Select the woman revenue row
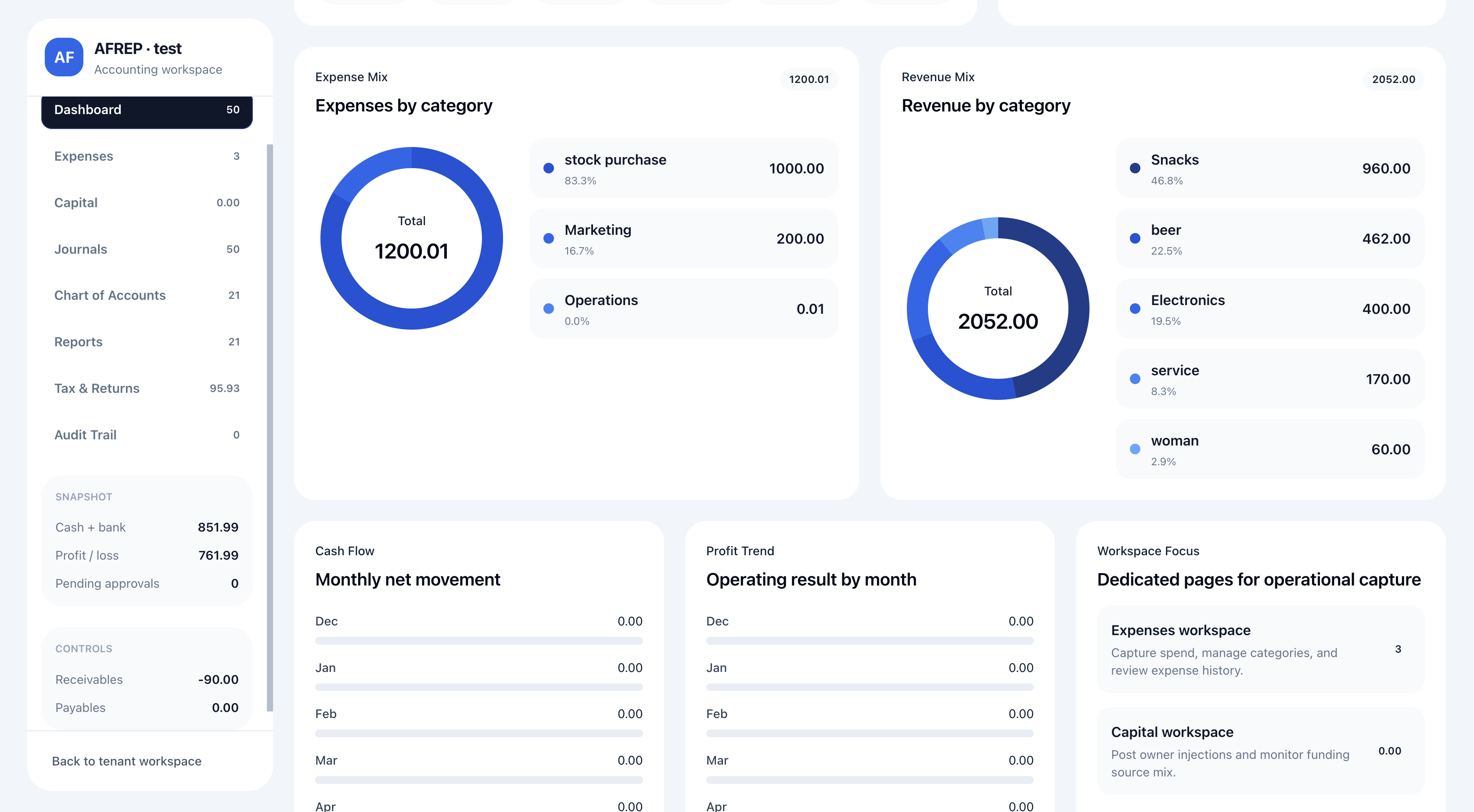This screenshot has width=1474, height=812. pos(1270,449)
